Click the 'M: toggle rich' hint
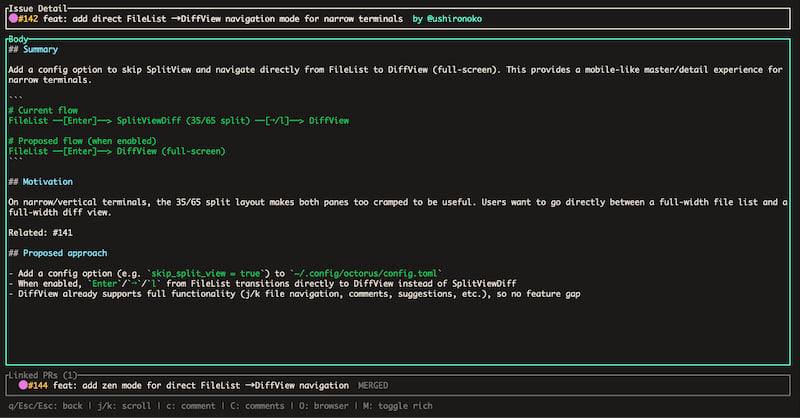 (397, 406)
